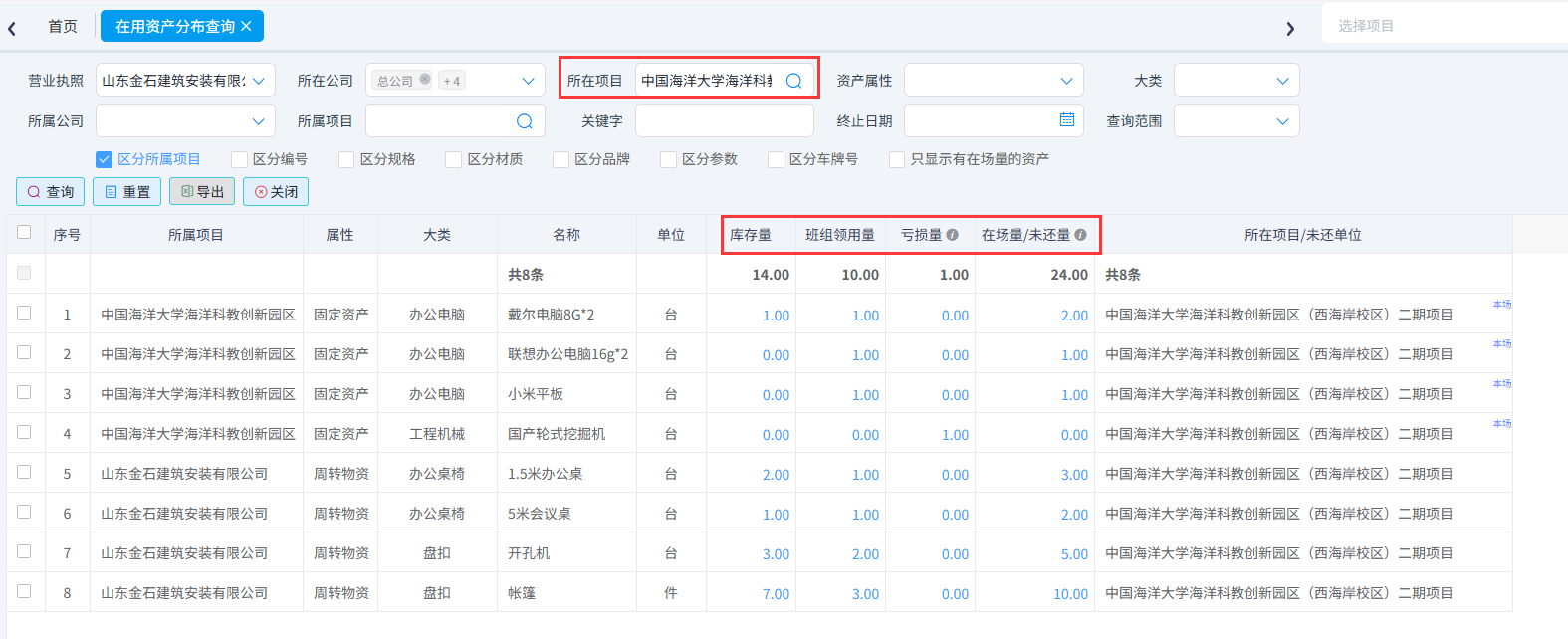Expand the 查询范围 dropdown
Viewport: 1568px width, 639px height.
click(1236, 121)
